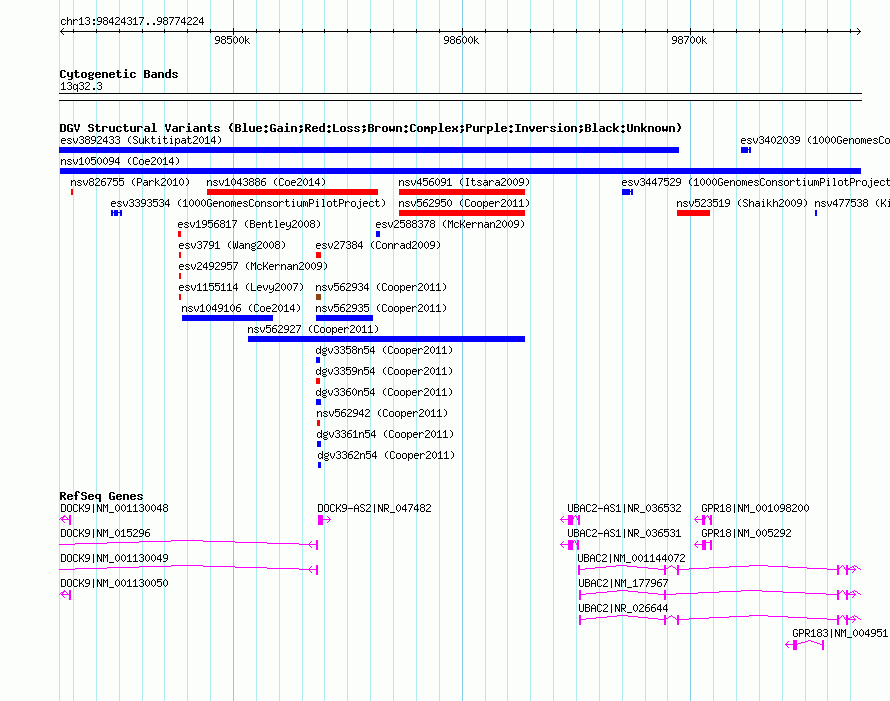Click esv2588378 (McKernan2009) label
Viewport: 890px width, 701px height.
[450, 224]
